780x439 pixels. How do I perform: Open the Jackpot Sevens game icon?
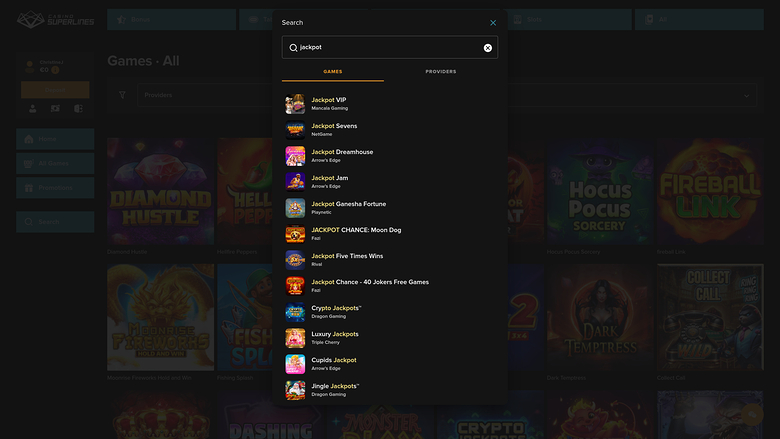tap(295, 130)
